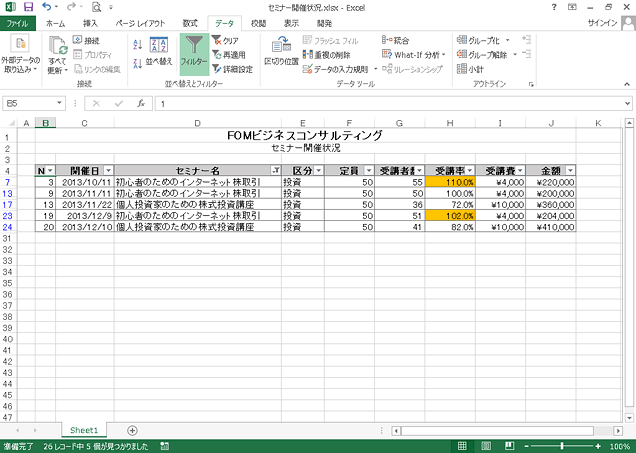Switch to Page Layout view

[x=486, y=447]
